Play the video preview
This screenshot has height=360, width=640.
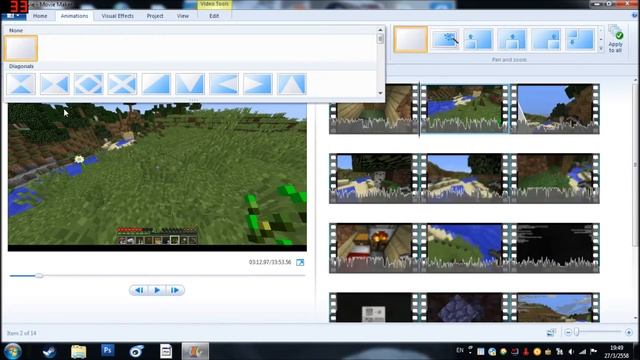coord(157,290)
